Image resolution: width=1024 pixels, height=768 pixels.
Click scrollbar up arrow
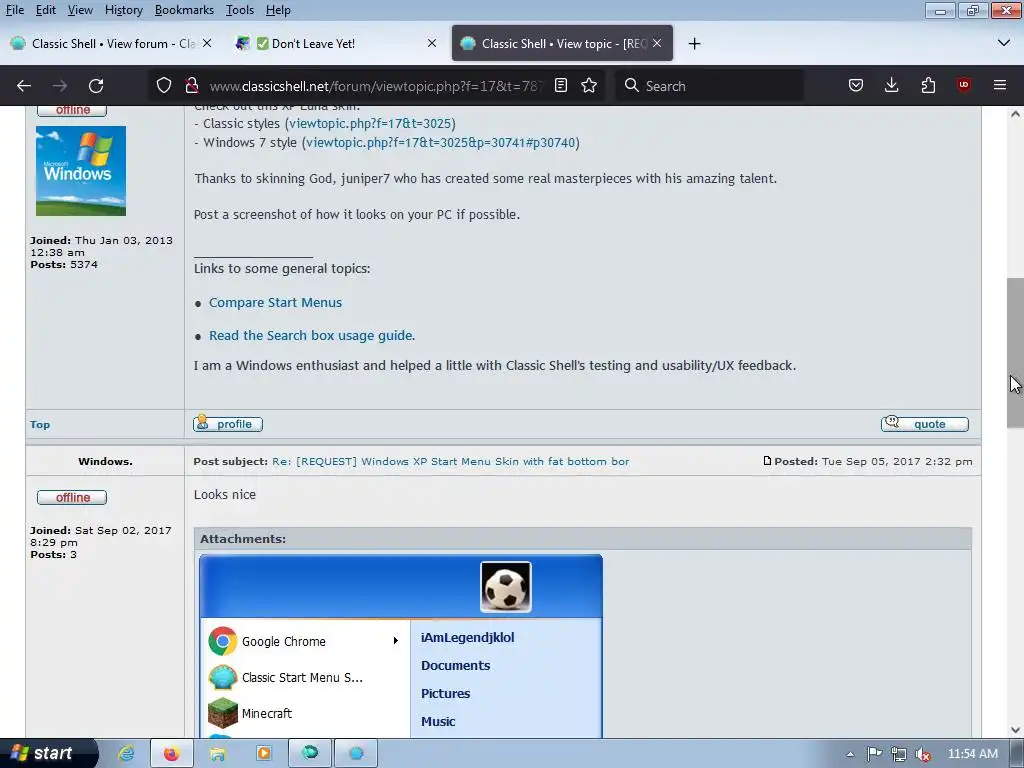point(1015,114)
